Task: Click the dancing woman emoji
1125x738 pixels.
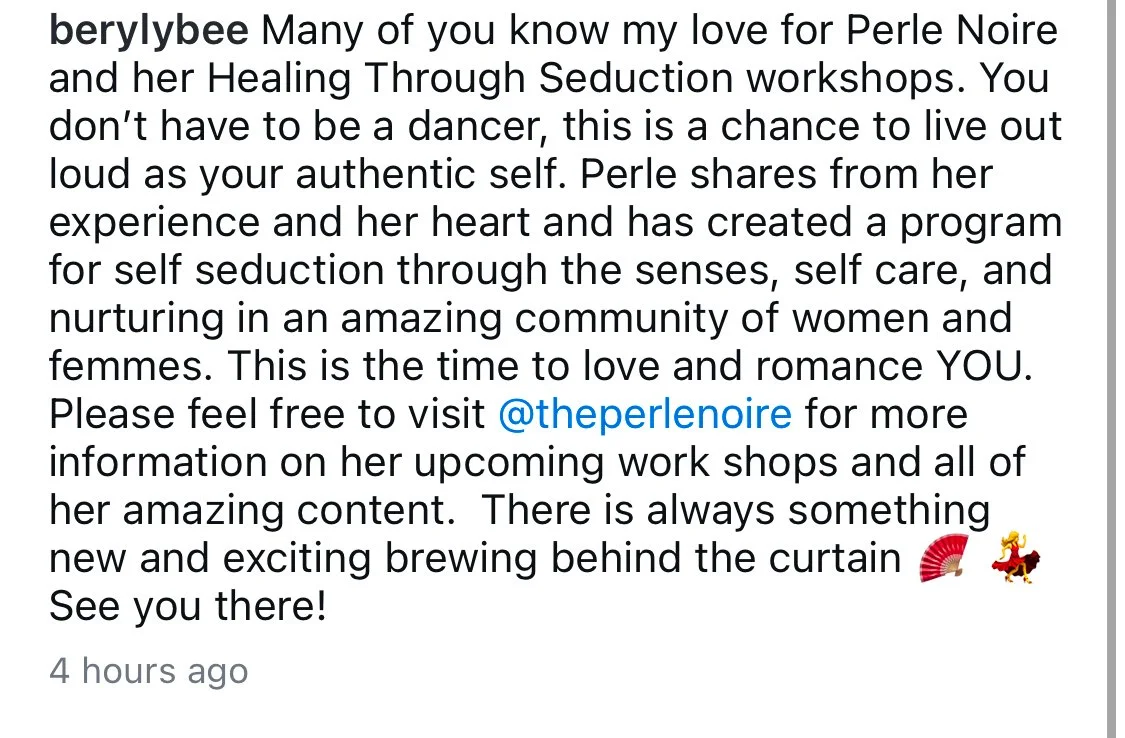Action: (x=1016, y=557)
